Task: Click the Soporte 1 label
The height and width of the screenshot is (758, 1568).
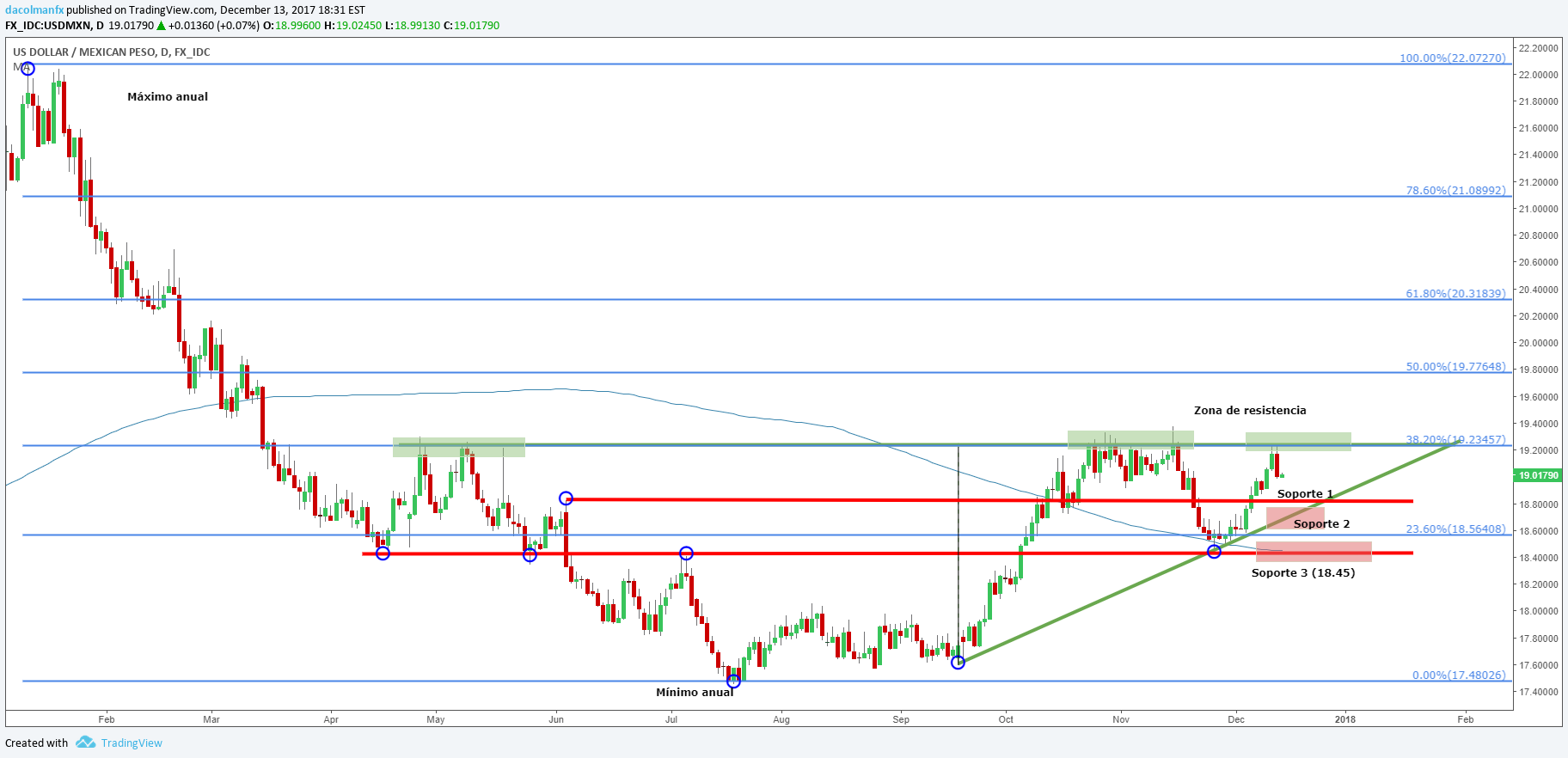Action: pos(1305,494)
